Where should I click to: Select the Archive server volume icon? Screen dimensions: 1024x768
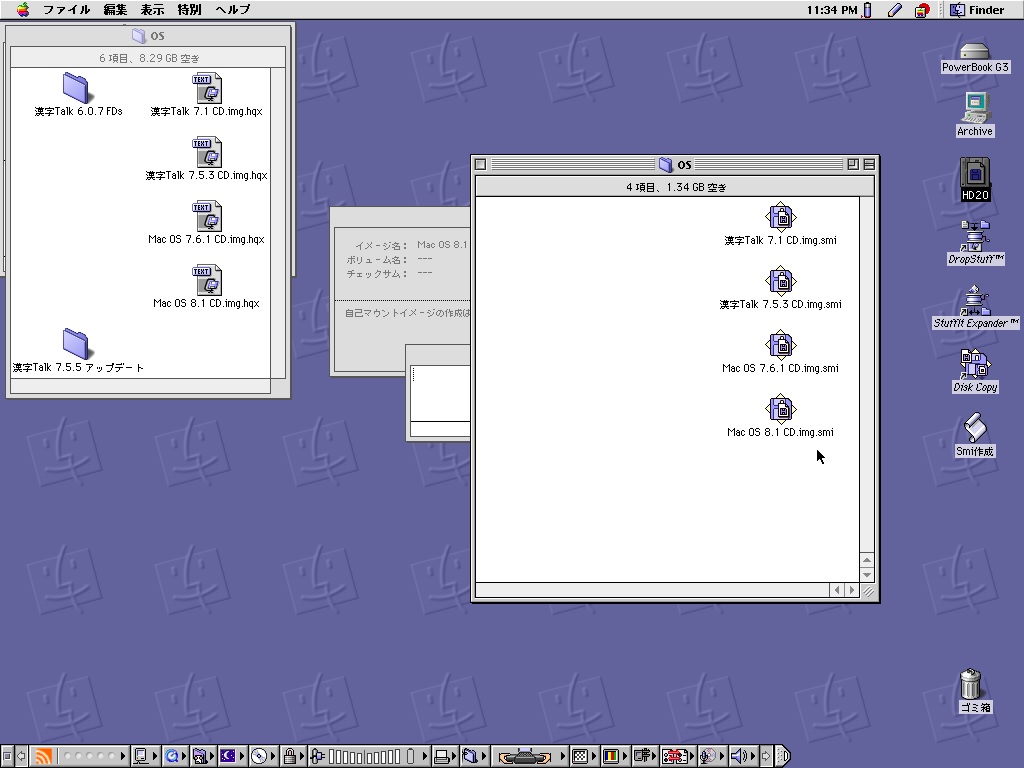coord(975,108)
